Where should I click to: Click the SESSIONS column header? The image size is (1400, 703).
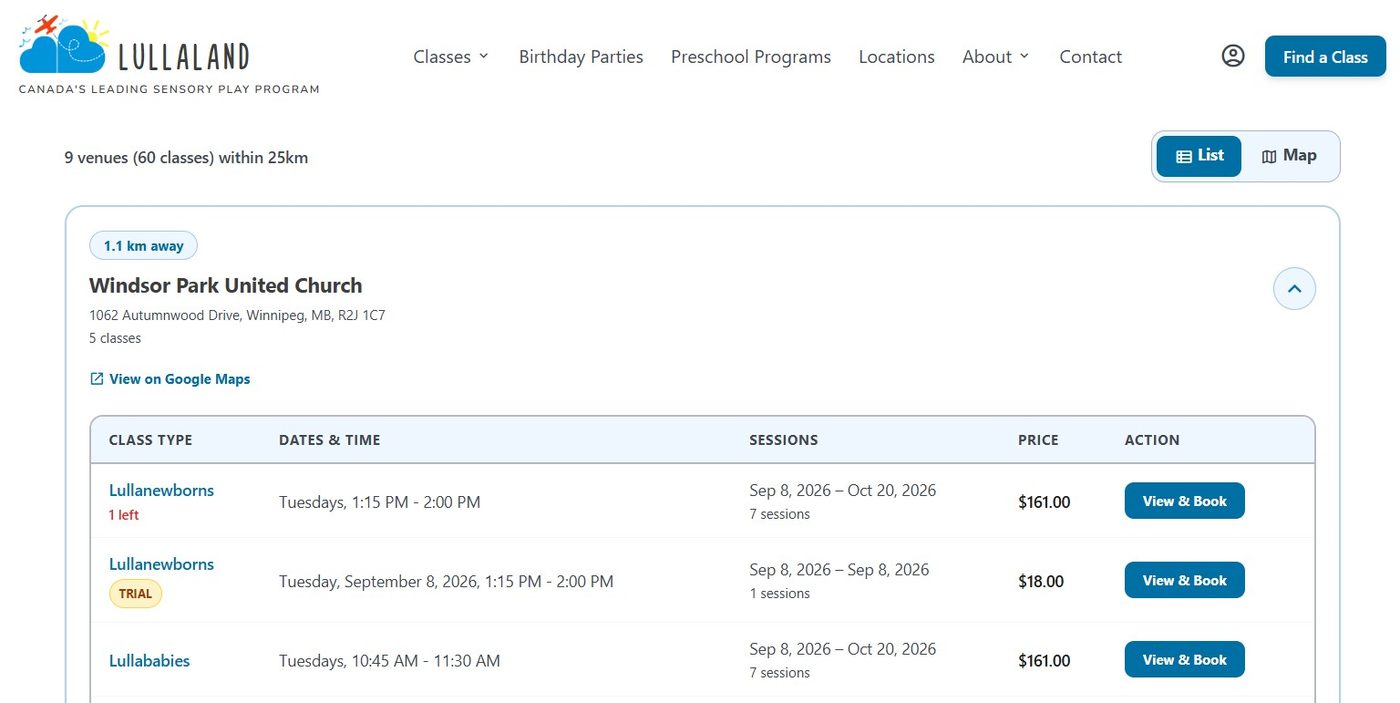coord(784,440)
